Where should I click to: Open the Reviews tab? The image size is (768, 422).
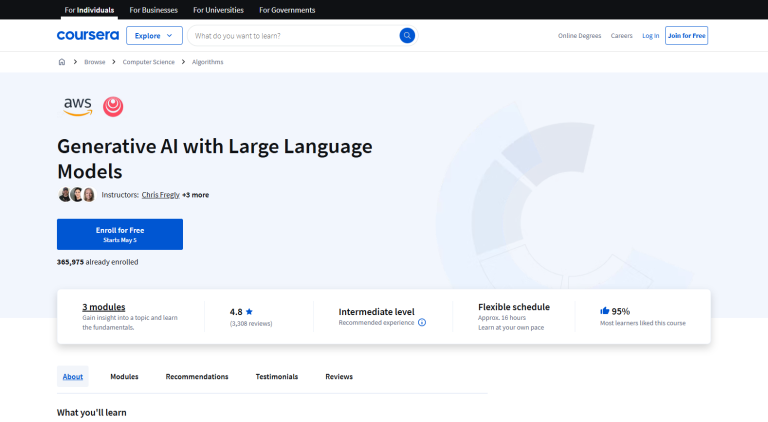(339, 376)
